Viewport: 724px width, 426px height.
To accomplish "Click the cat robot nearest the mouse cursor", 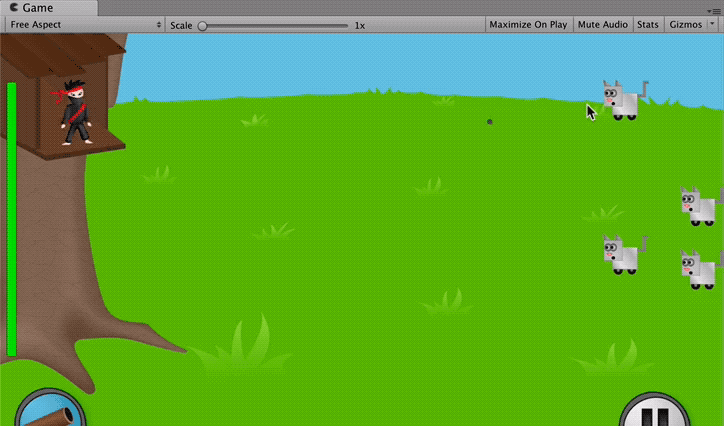I will tap(623, 100).
